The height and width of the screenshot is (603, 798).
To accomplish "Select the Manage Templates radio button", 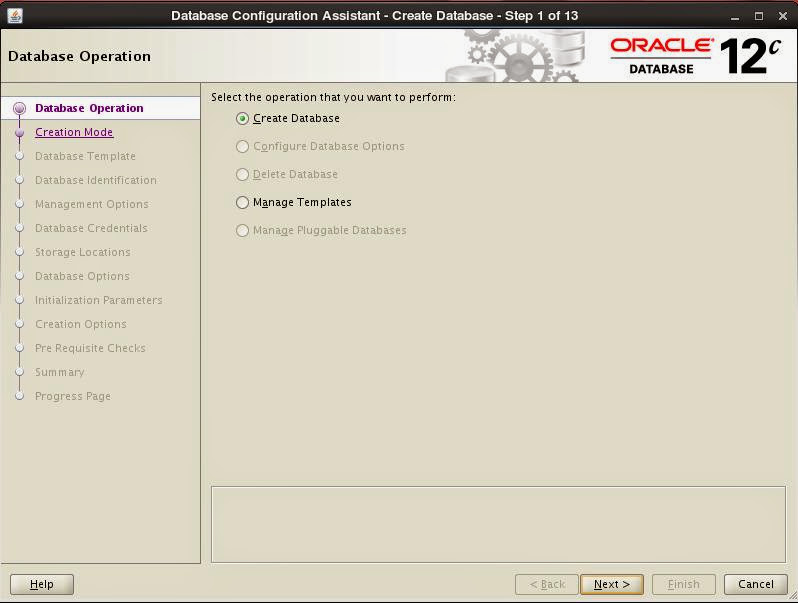I will (x=242, y=203).
